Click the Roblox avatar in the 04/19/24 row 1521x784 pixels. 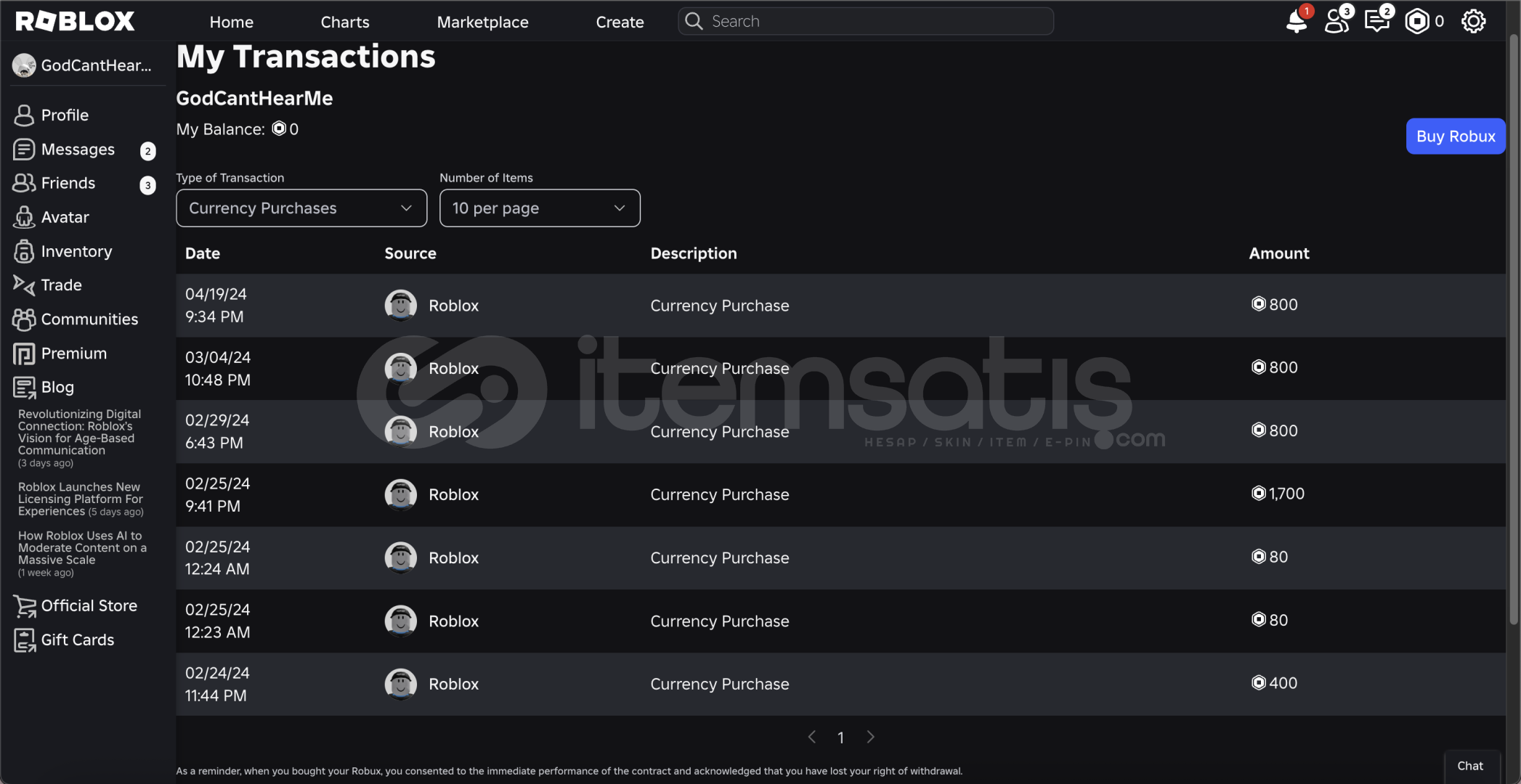(400, 305)
